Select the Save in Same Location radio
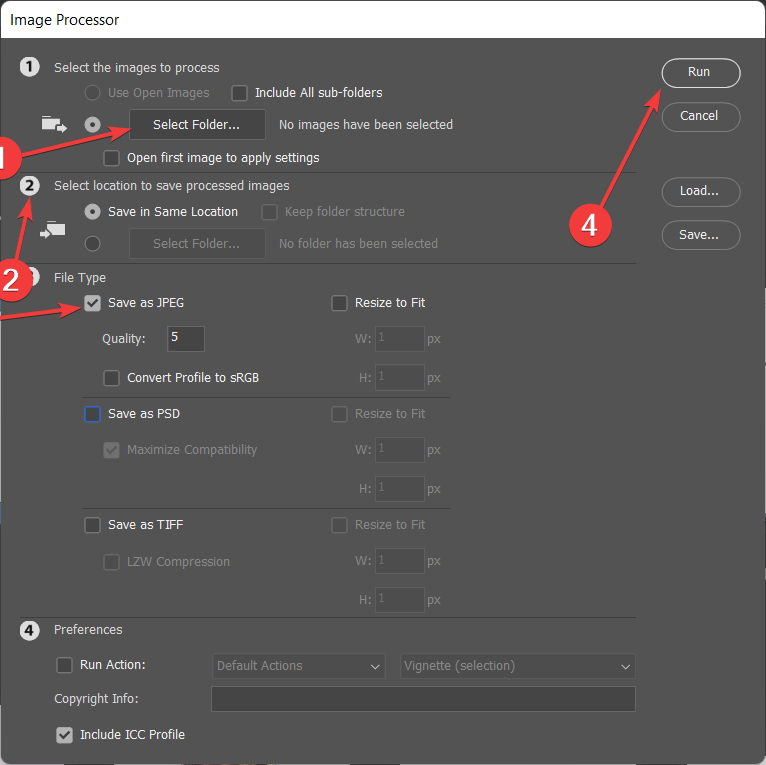766x765 pixels. pos(93,212)
